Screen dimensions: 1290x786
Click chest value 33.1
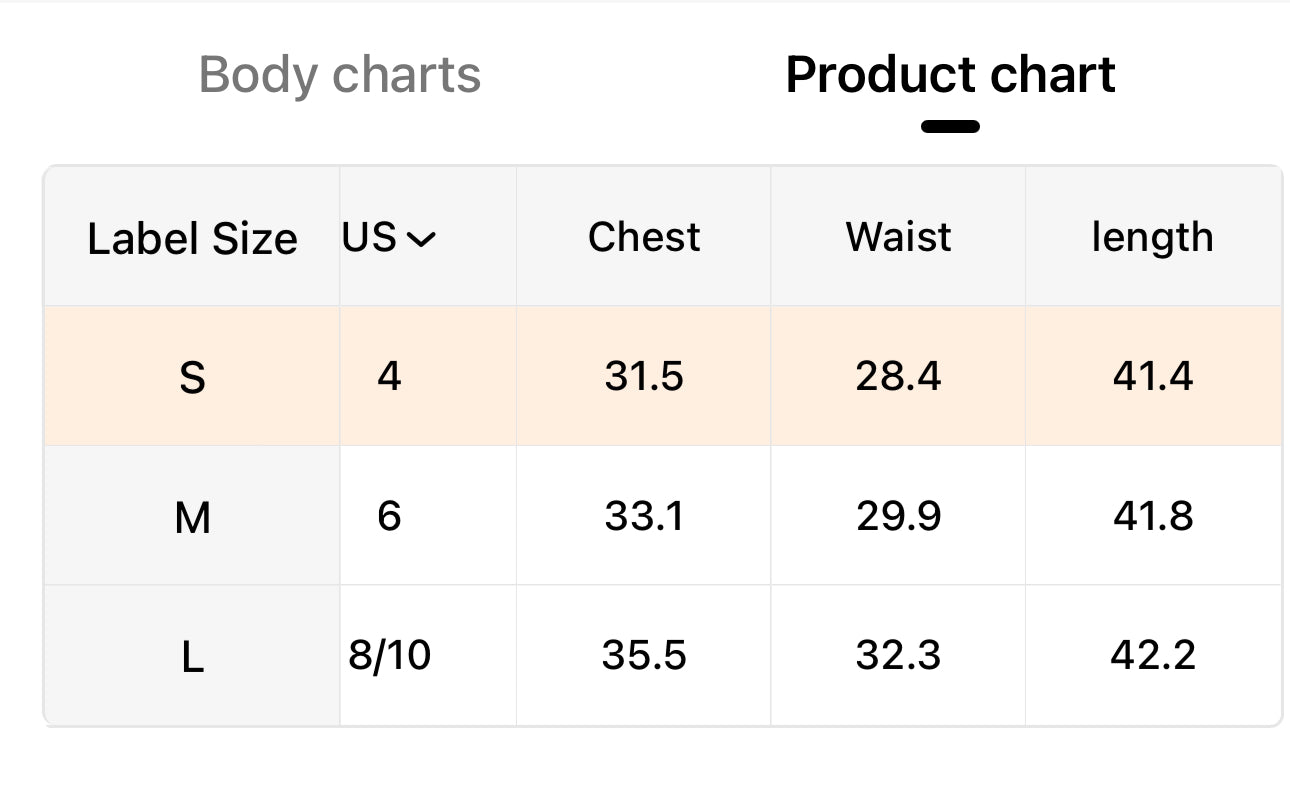tap(644, 516)
